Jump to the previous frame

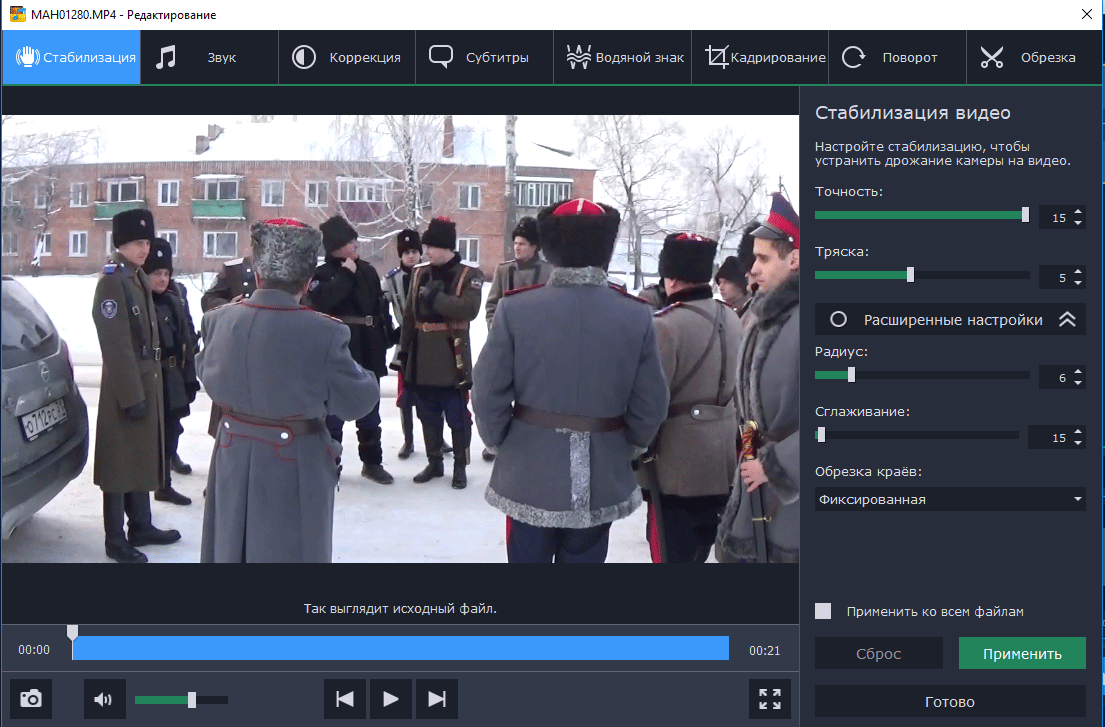point(345,699)
